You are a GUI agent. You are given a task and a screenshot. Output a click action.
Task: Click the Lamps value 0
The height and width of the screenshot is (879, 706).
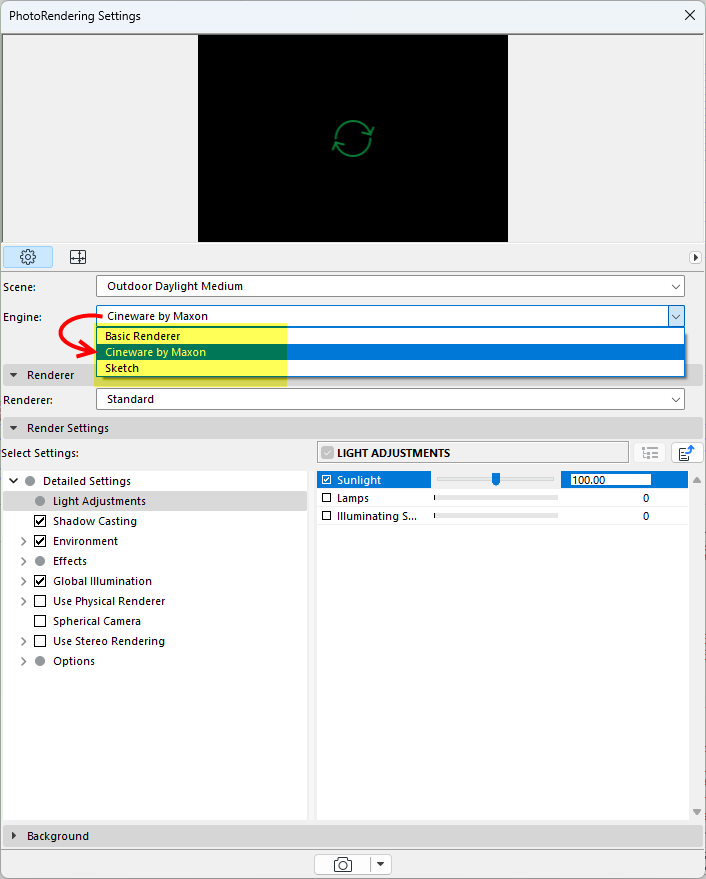click(646, 498)
